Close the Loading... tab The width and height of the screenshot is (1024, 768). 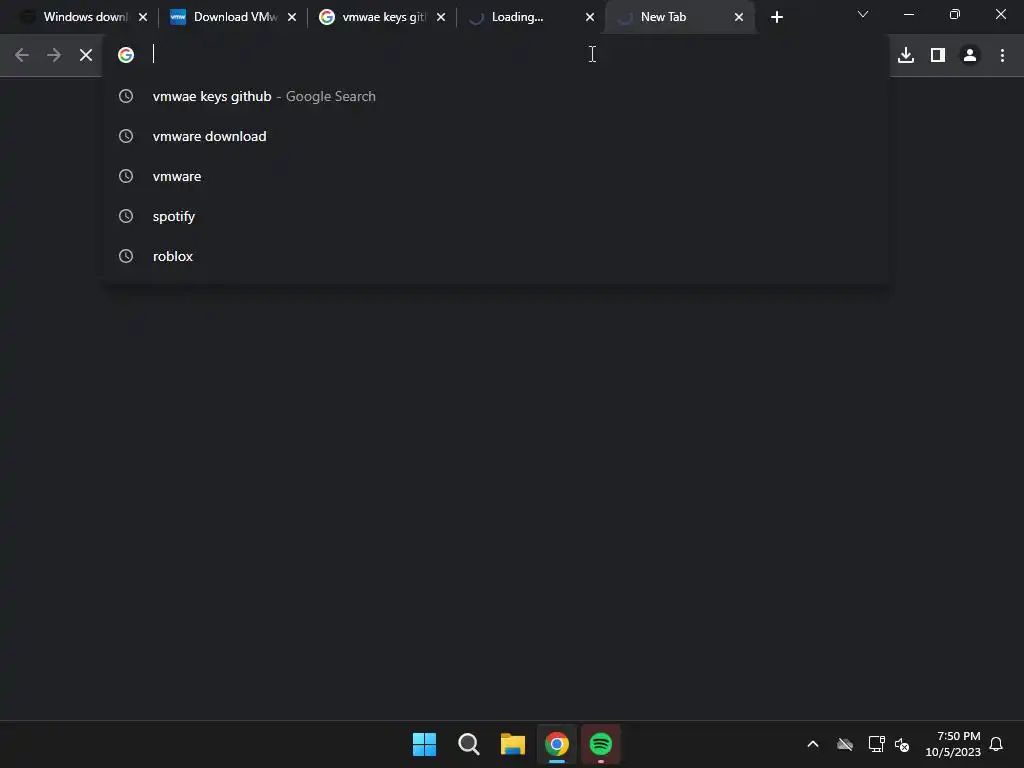[590, 17]
